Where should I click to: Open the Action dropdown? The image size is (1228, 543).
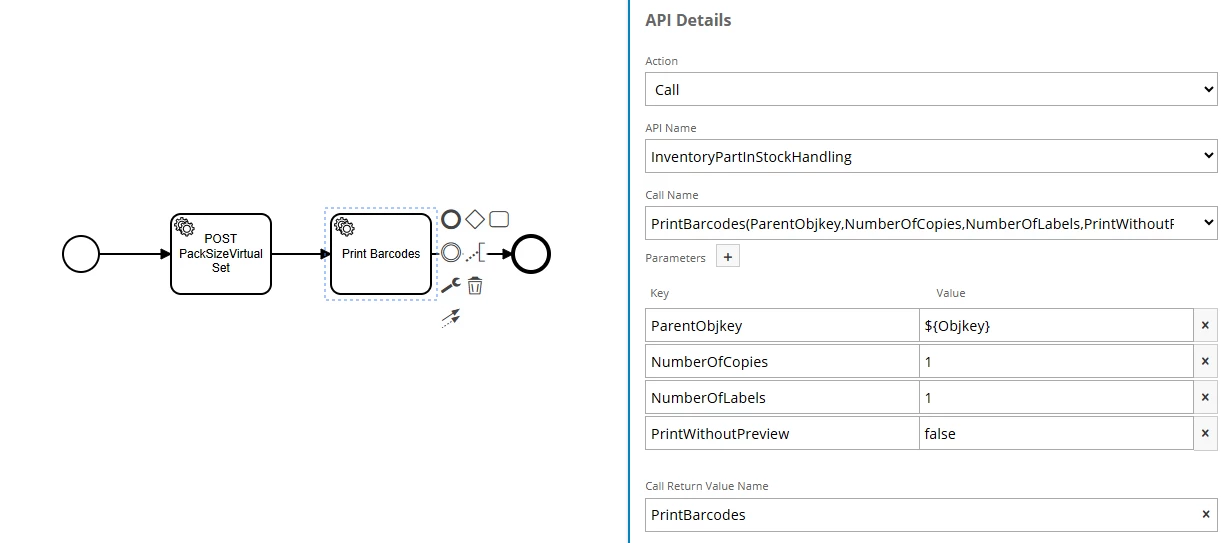coord(930,90)
